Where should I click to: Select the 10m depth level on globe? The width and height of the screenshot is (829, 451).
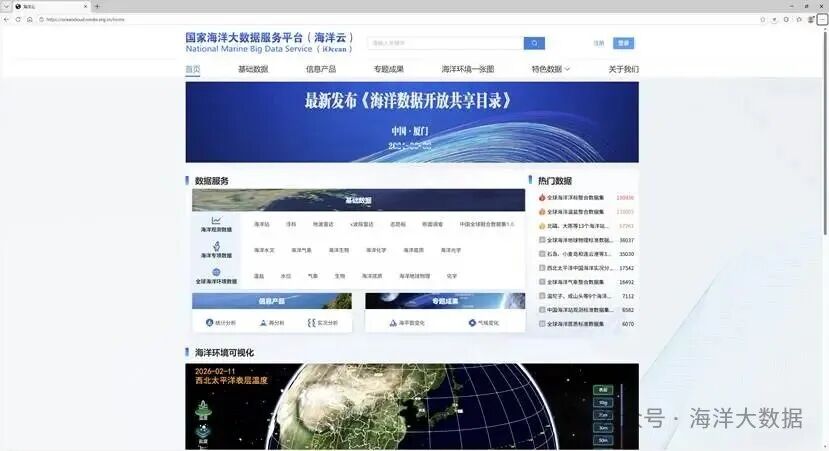[x=603, y=402]
